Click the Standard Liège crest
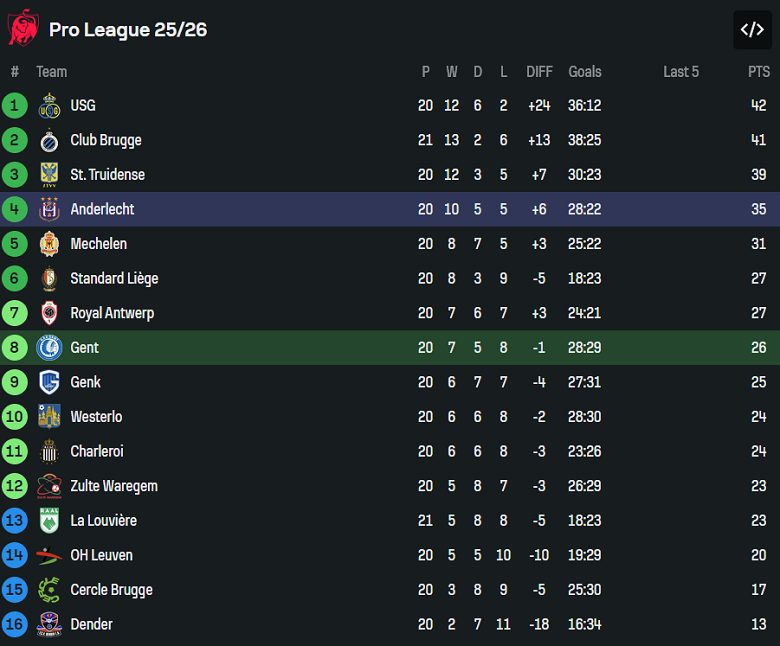Screen dimensions: 780x646 click(x=49, y=278)
